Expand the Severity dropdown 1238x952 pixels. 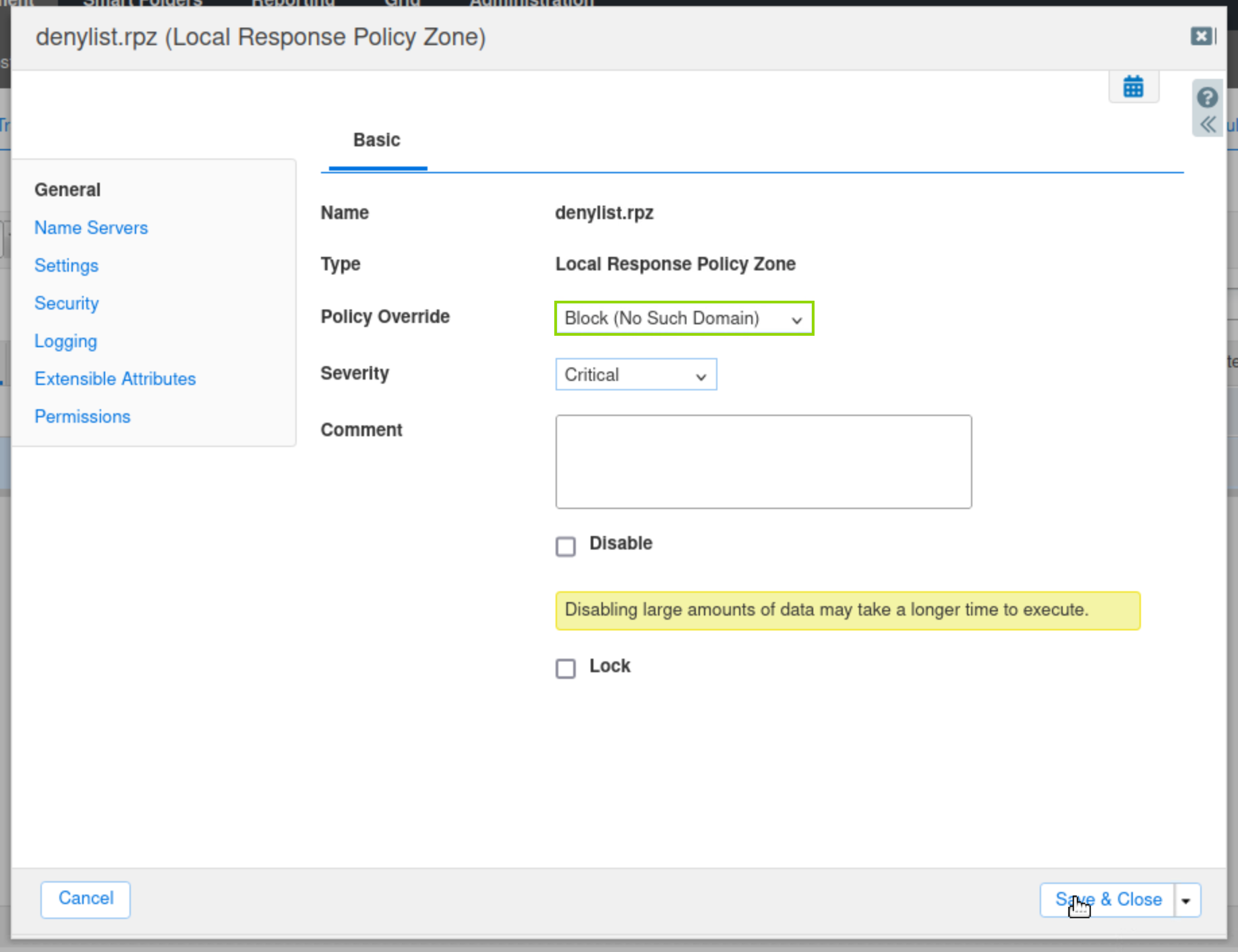tap(635, 375)
